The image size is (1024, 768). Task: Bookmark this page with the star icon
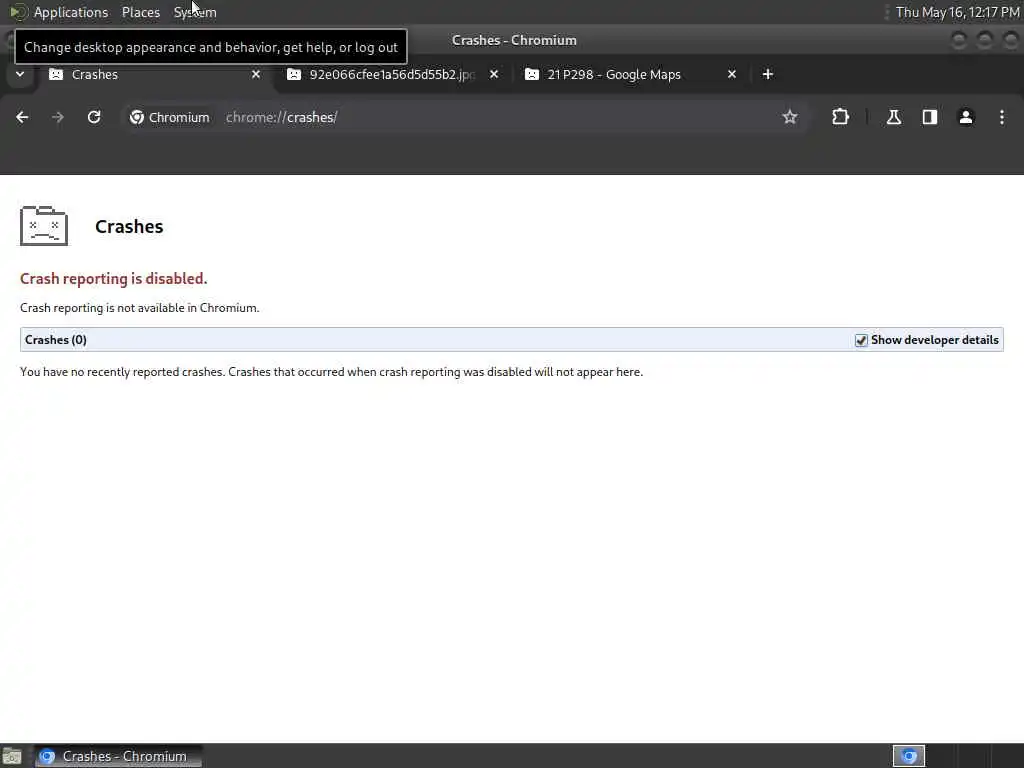[790, 117]
